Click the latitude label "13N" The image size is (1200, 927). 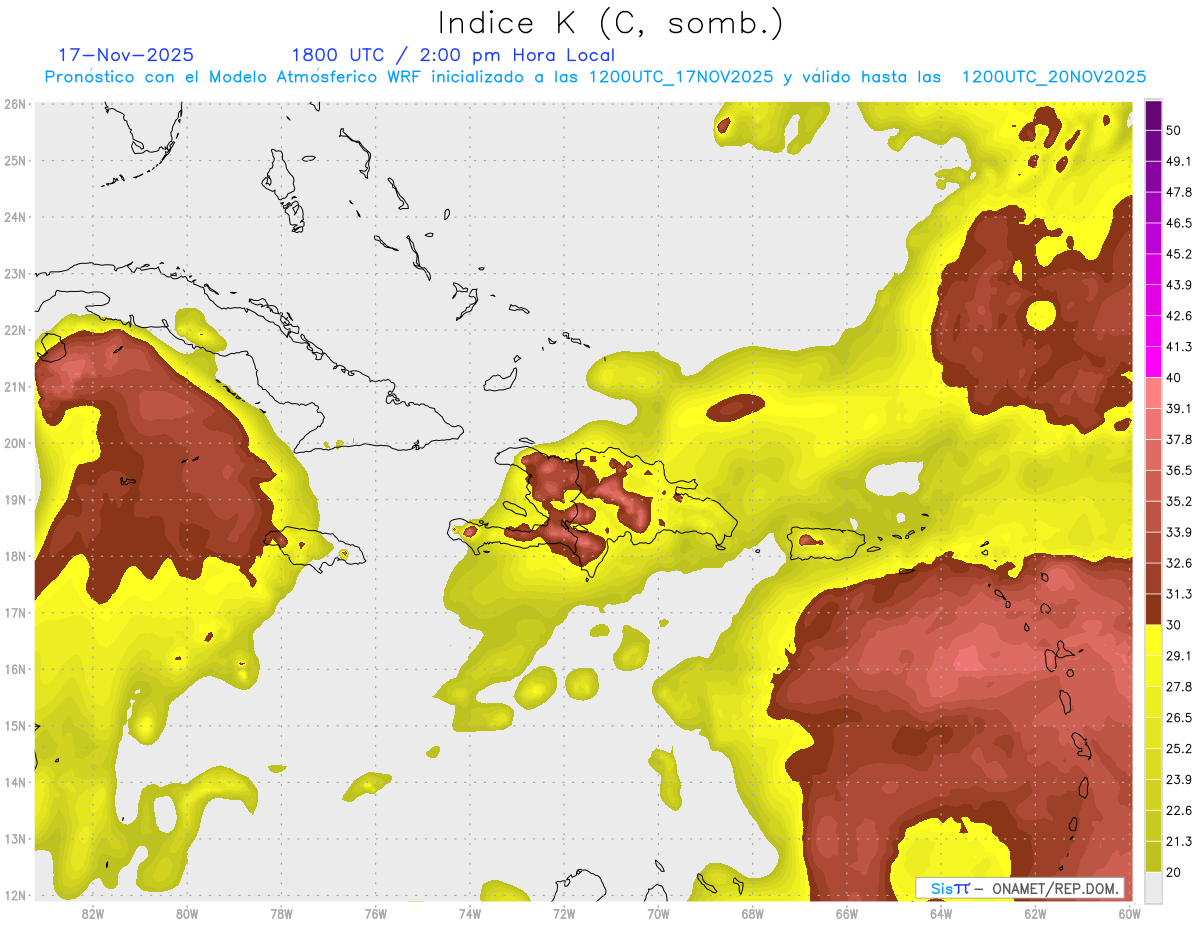(x=15, y=838)
